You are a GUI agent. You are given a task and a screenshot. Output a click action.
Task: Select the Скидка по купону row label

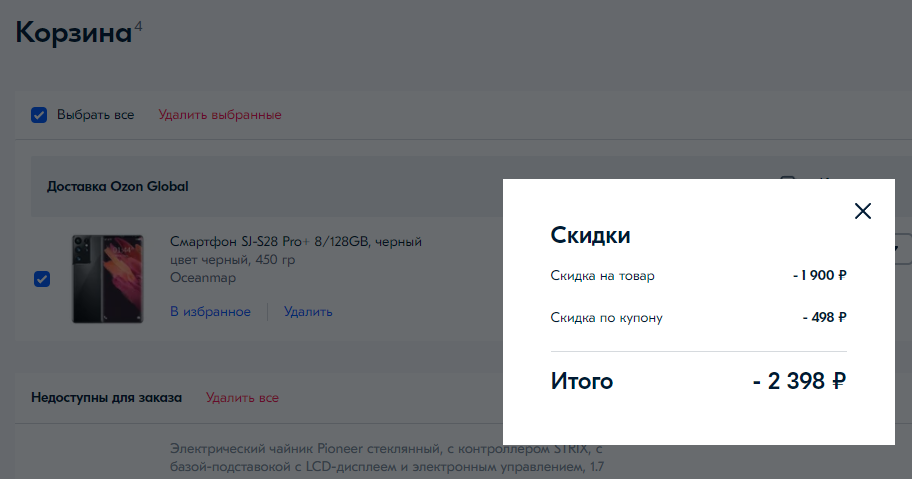606,318
